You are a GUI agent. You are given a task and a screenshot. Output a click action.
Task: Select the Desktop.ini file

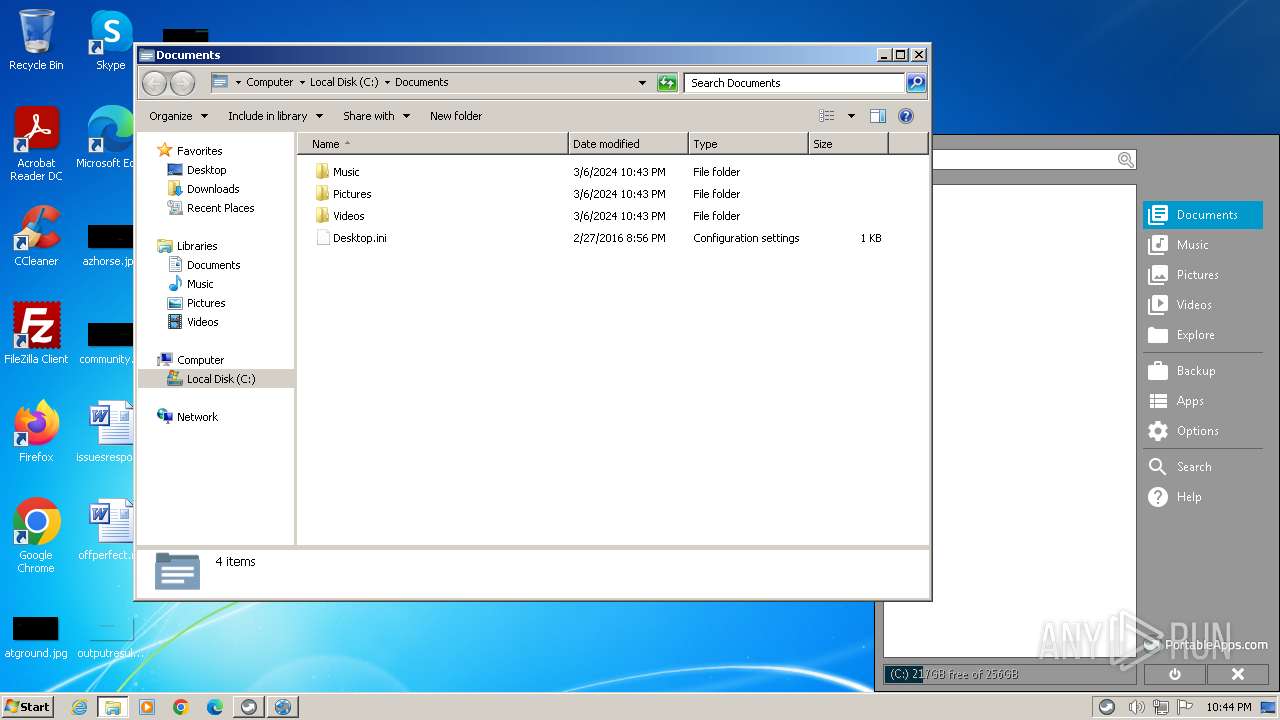(359, 238)
